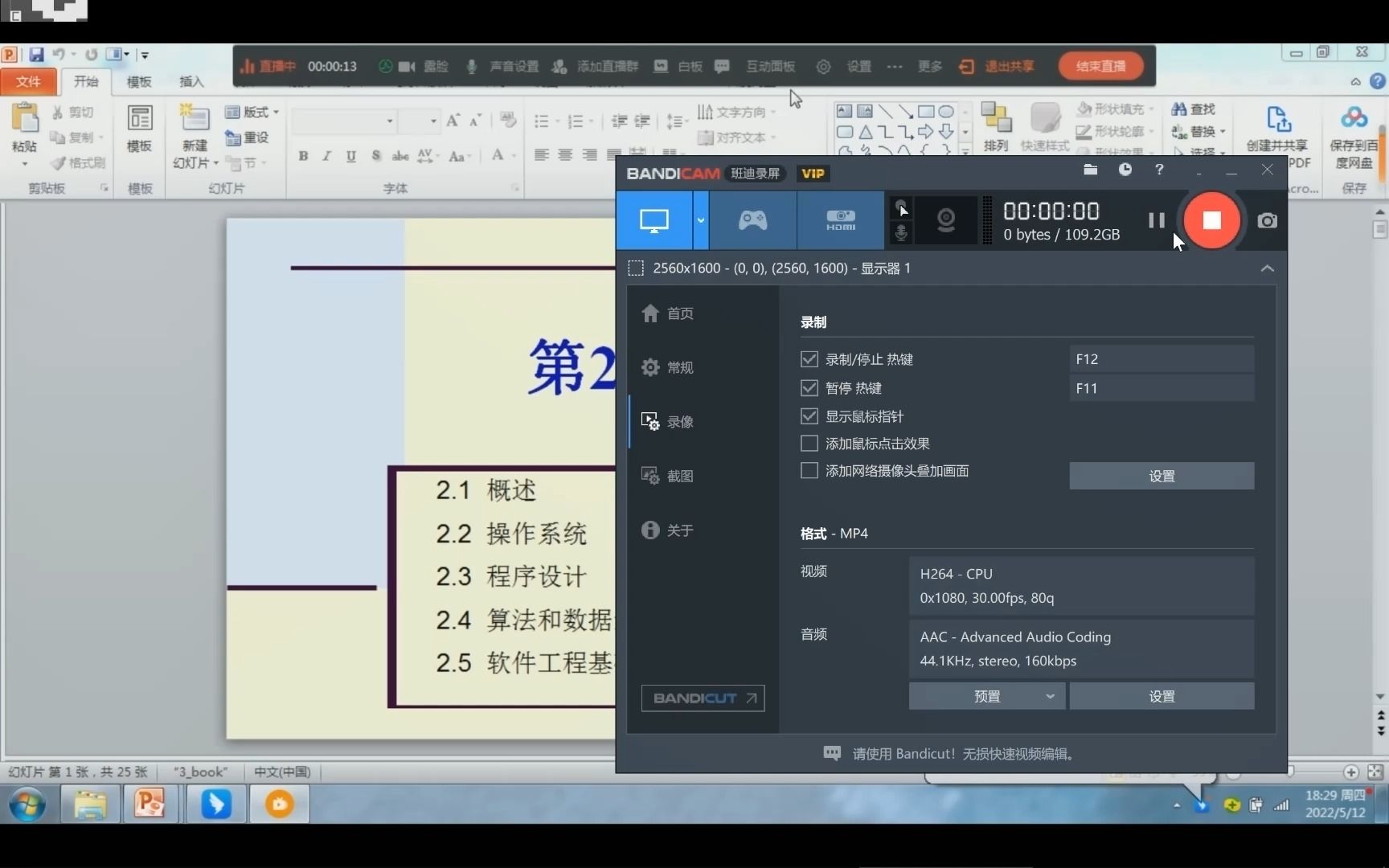The image size is (1389, 868).
Task: Pause the recording with pause control
Action: tap(1156, 220)
